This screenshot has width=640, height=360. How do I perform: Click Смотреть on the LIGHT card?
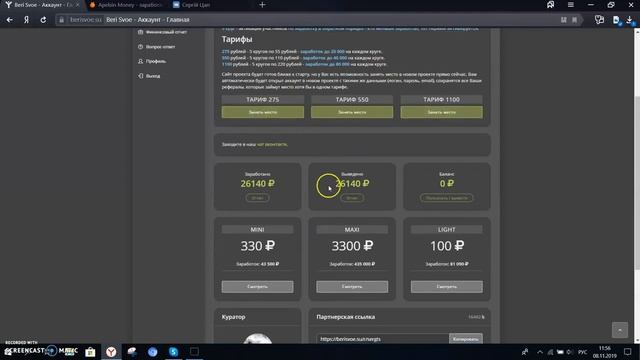tap(447, 287)
